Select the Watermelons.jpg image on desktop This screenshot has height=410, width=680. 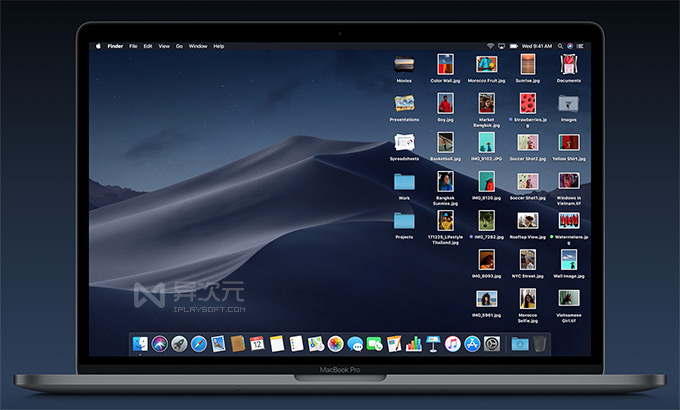coord(569,221)
